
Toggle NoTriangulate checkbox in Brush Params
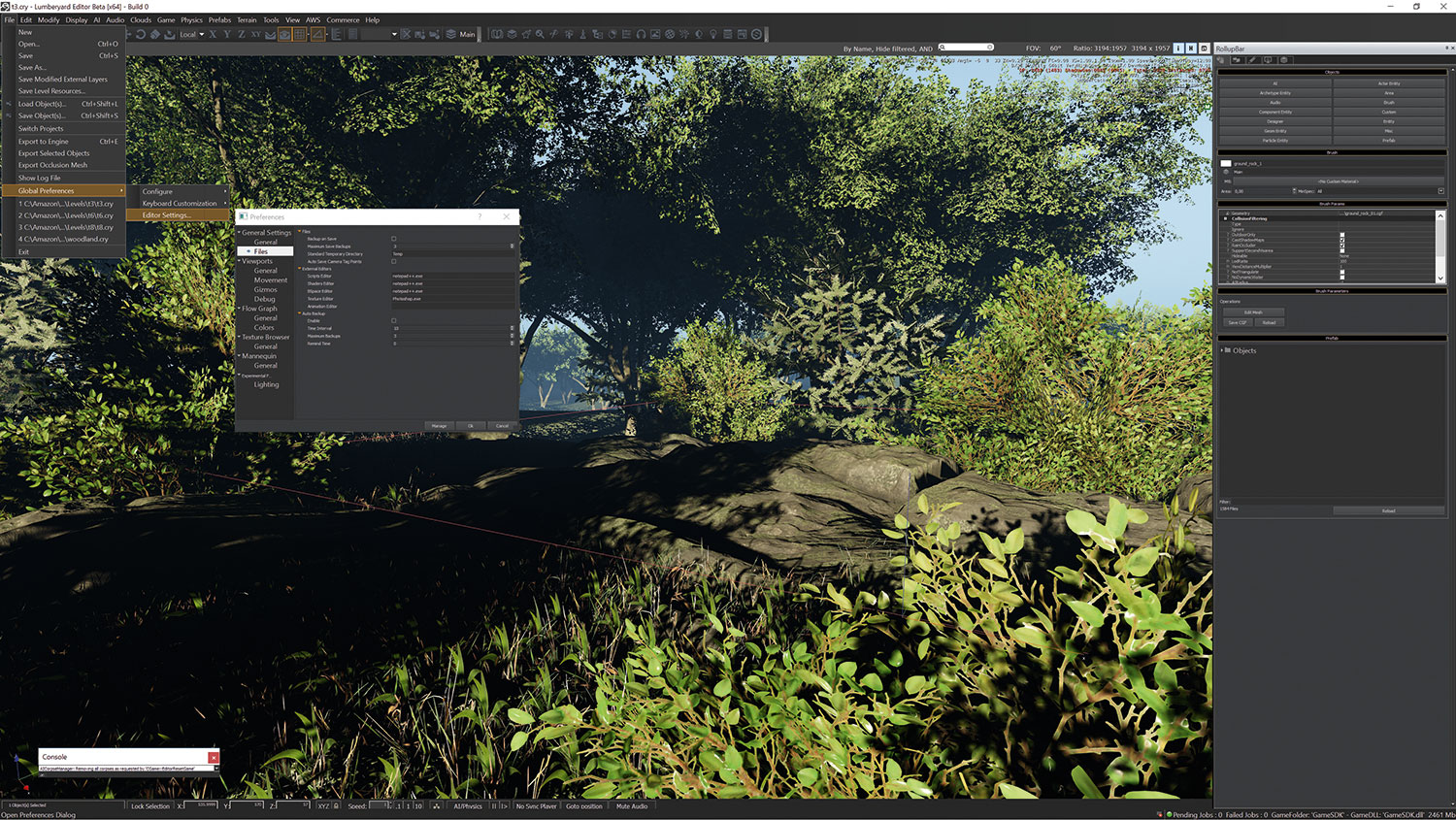1342,272
